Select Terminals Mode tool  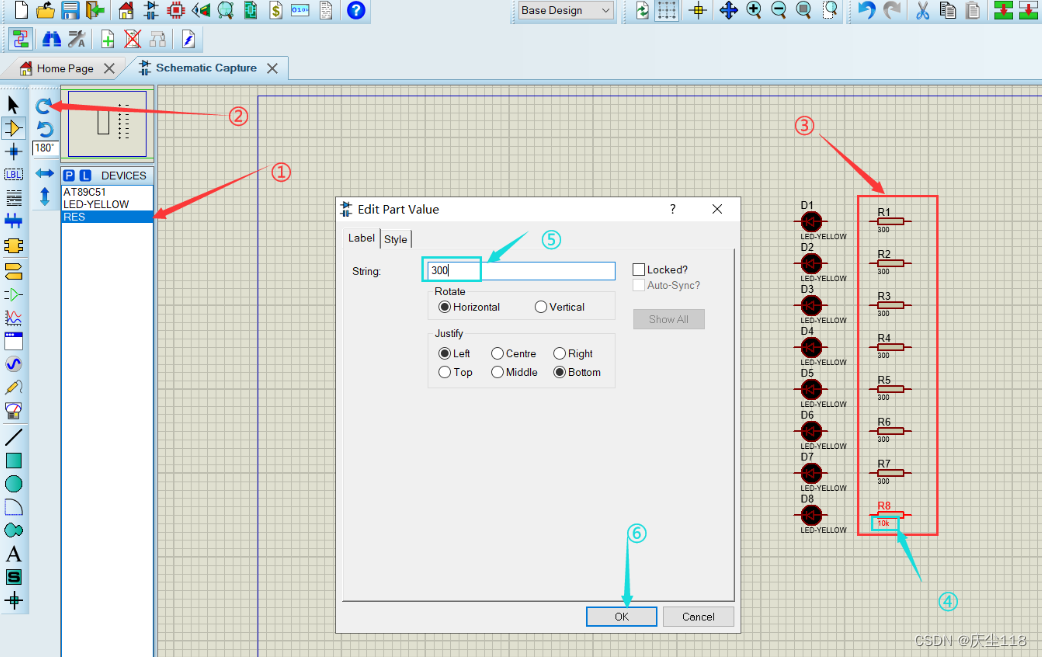13,271
